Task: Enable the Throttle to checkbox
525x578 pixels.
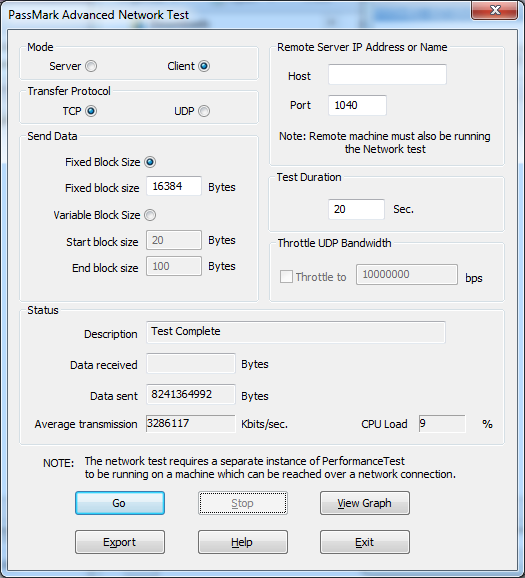Action: click(x=286, y=276)
